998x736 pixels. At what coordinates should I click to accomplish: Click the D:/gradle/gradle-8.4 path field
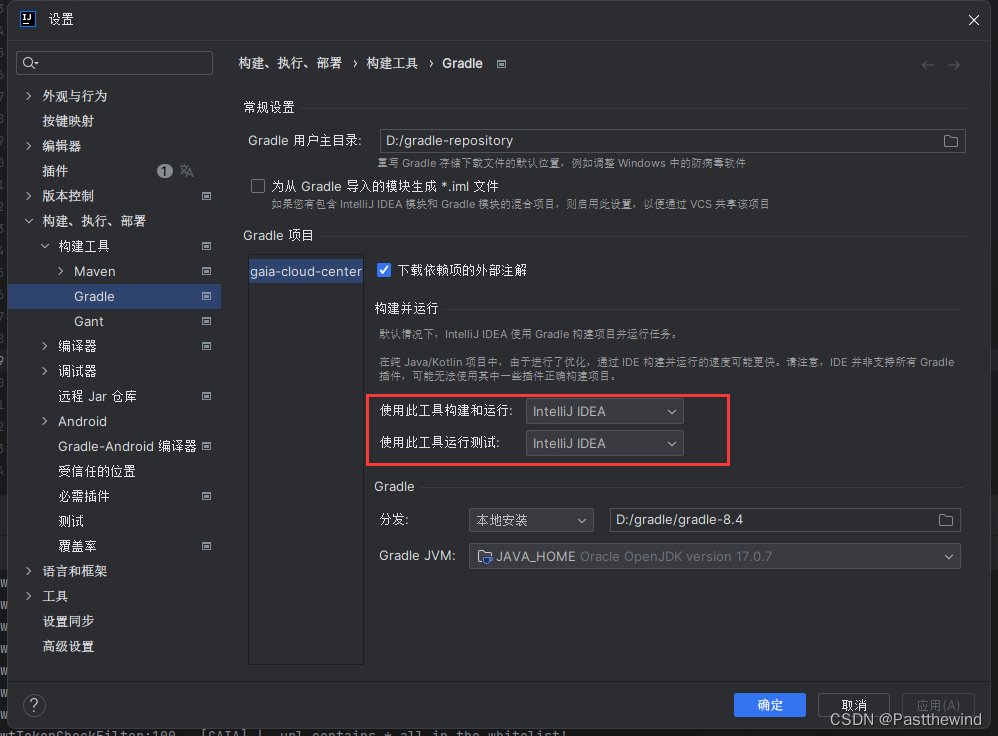coord(785,520)
